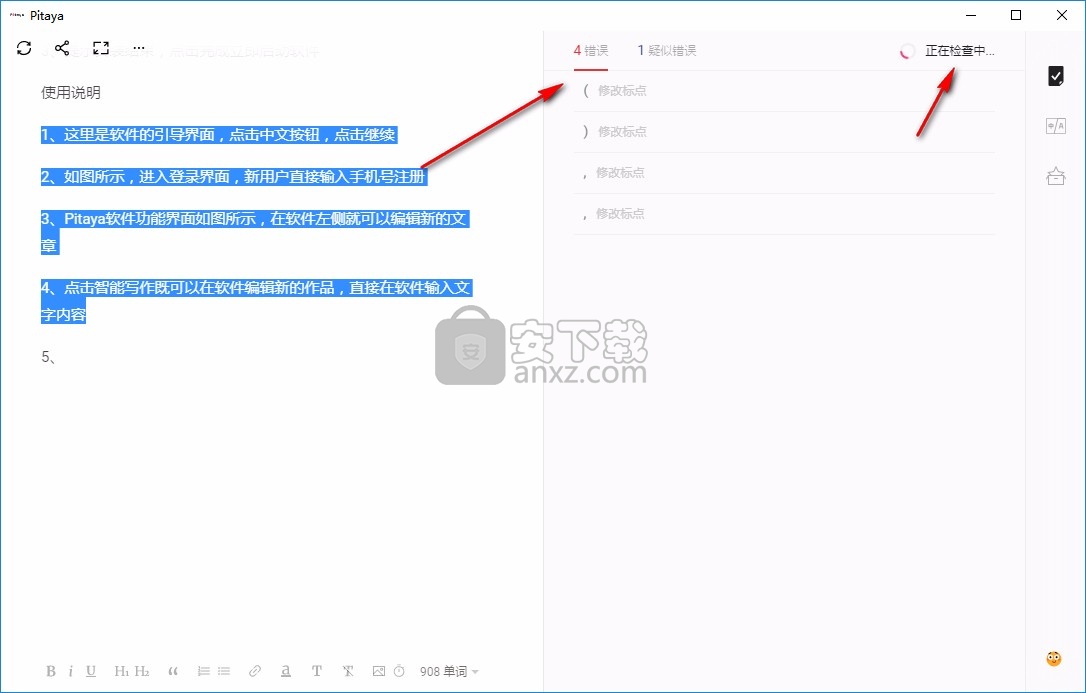1086x693 pixels.
Task: Place cursor at line '5、'
Action: 48,357
